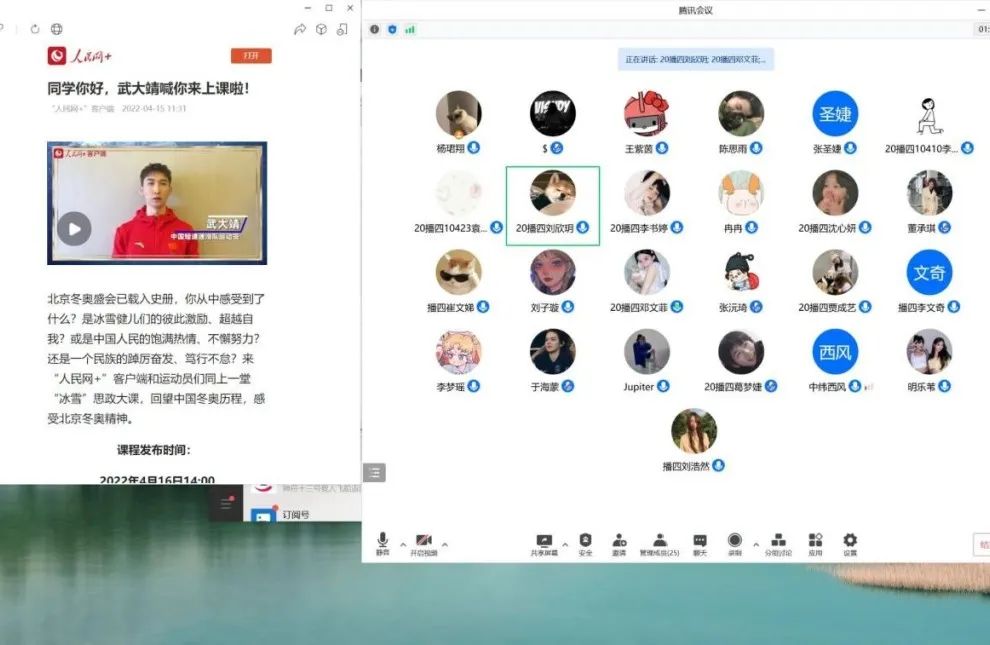Open meeting settings gear icon
This screenshot has width=990, height=645.
coord(850,541)
